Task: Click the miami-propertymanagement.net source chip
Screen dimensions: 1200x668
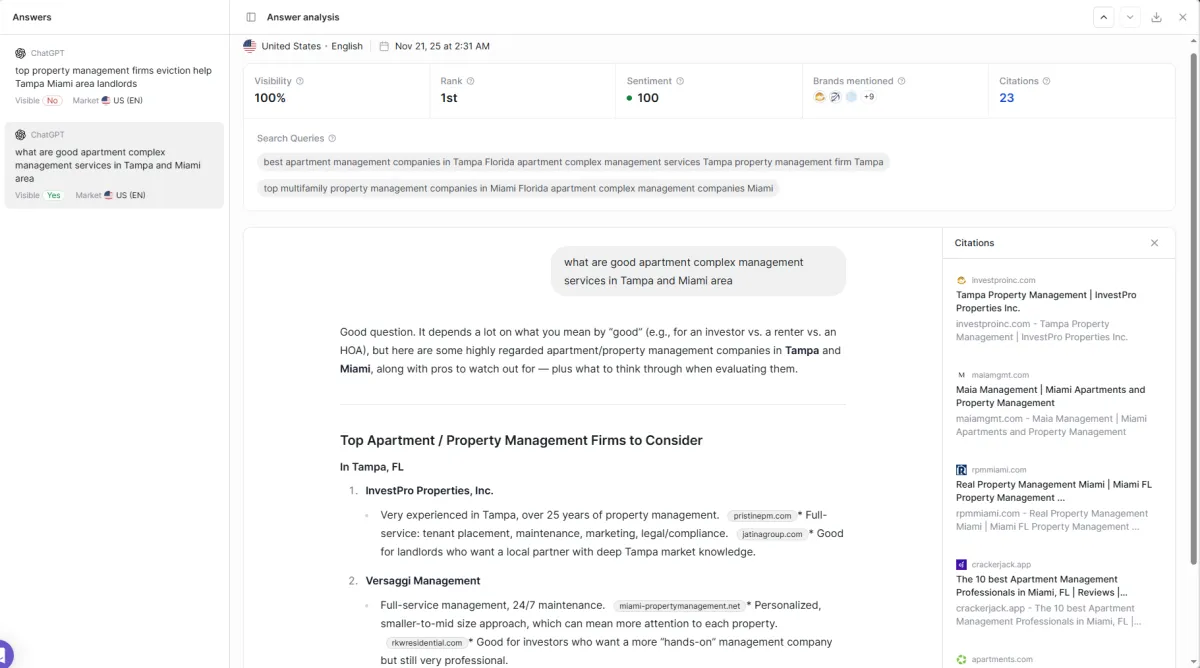Action: coord(680,606)
